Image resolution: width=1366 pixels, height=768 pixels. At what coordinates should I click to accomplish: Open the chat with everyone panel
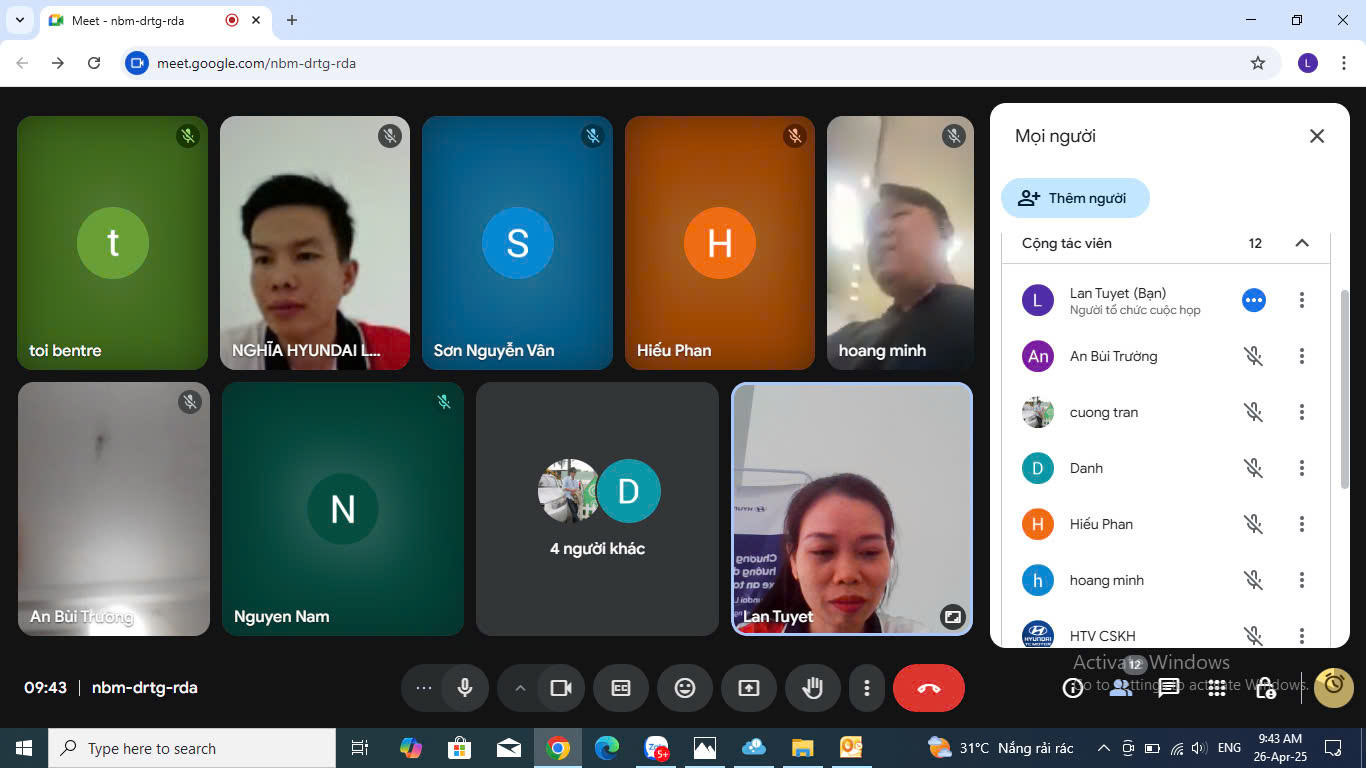tap(1168, 688)
